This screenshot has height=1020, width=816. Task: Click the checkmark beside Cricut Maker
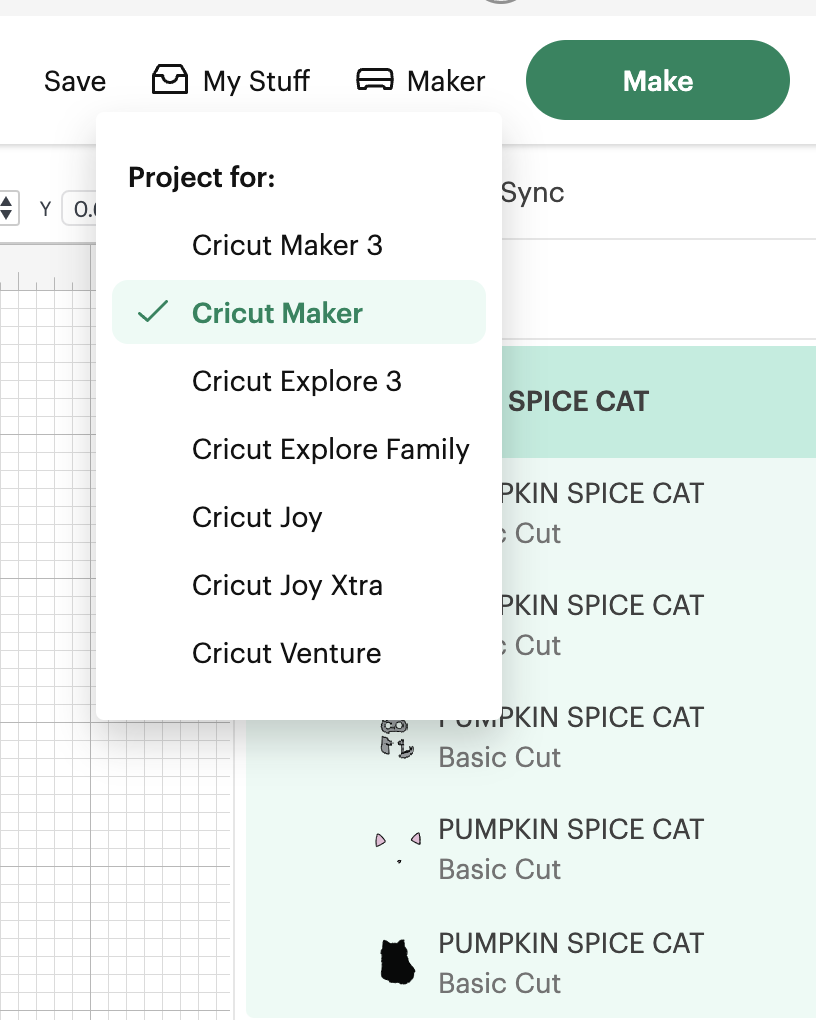coord(153,313)
